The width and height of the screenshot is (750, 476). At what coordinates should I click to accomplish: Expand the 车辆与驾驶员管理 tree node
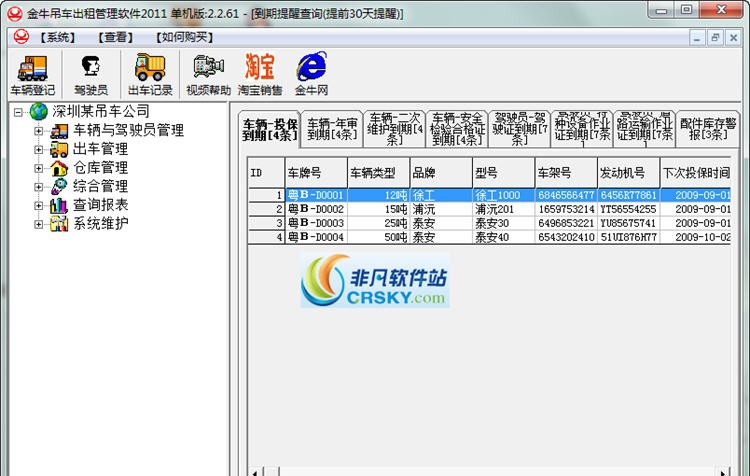39,131
